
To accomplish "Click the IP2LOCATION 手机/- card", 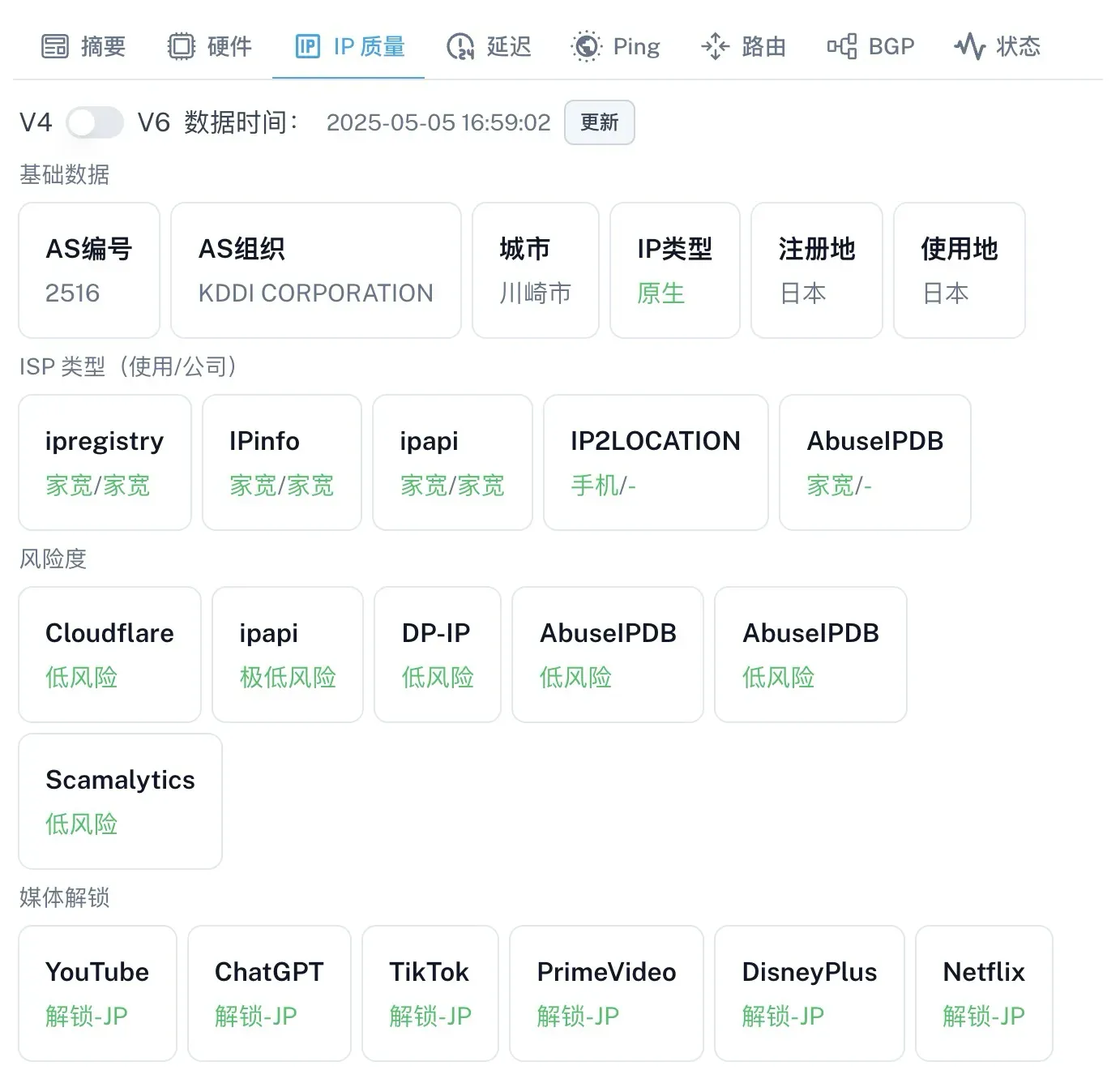I will coord(656,462).
